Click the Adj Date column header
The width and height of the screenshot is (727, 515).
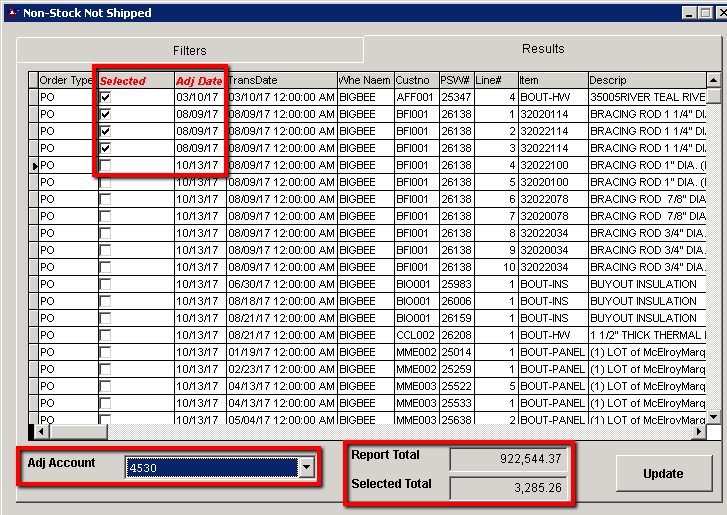(x=199, y=80)
